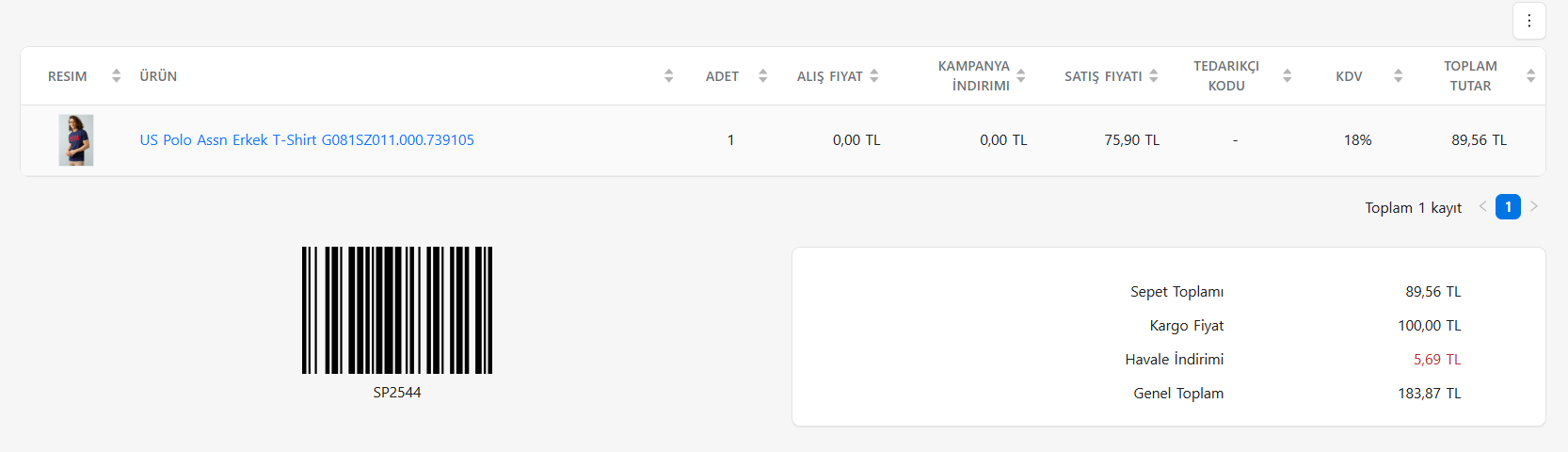Sort by TEDARIKÇI KODU column

coord(1287,76)
